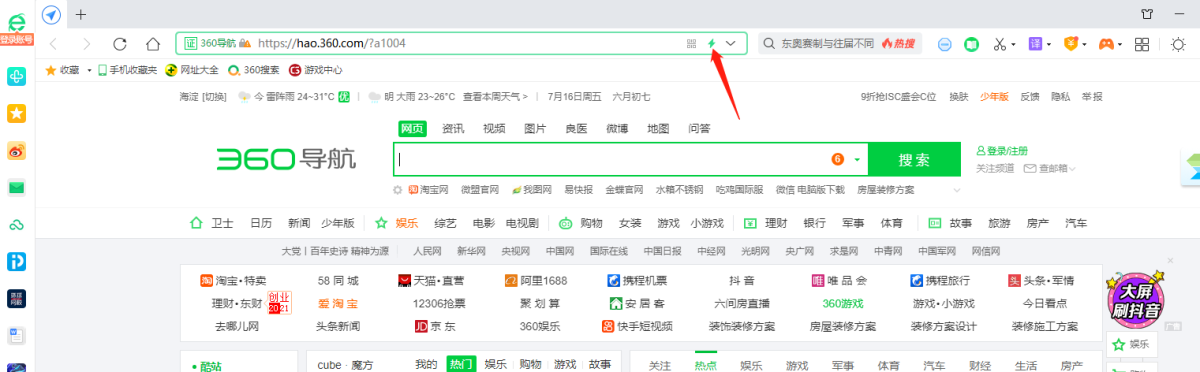1200x372 pixels.
Task: Click the yellow shield wallet icon
Action: point(1071,44)
